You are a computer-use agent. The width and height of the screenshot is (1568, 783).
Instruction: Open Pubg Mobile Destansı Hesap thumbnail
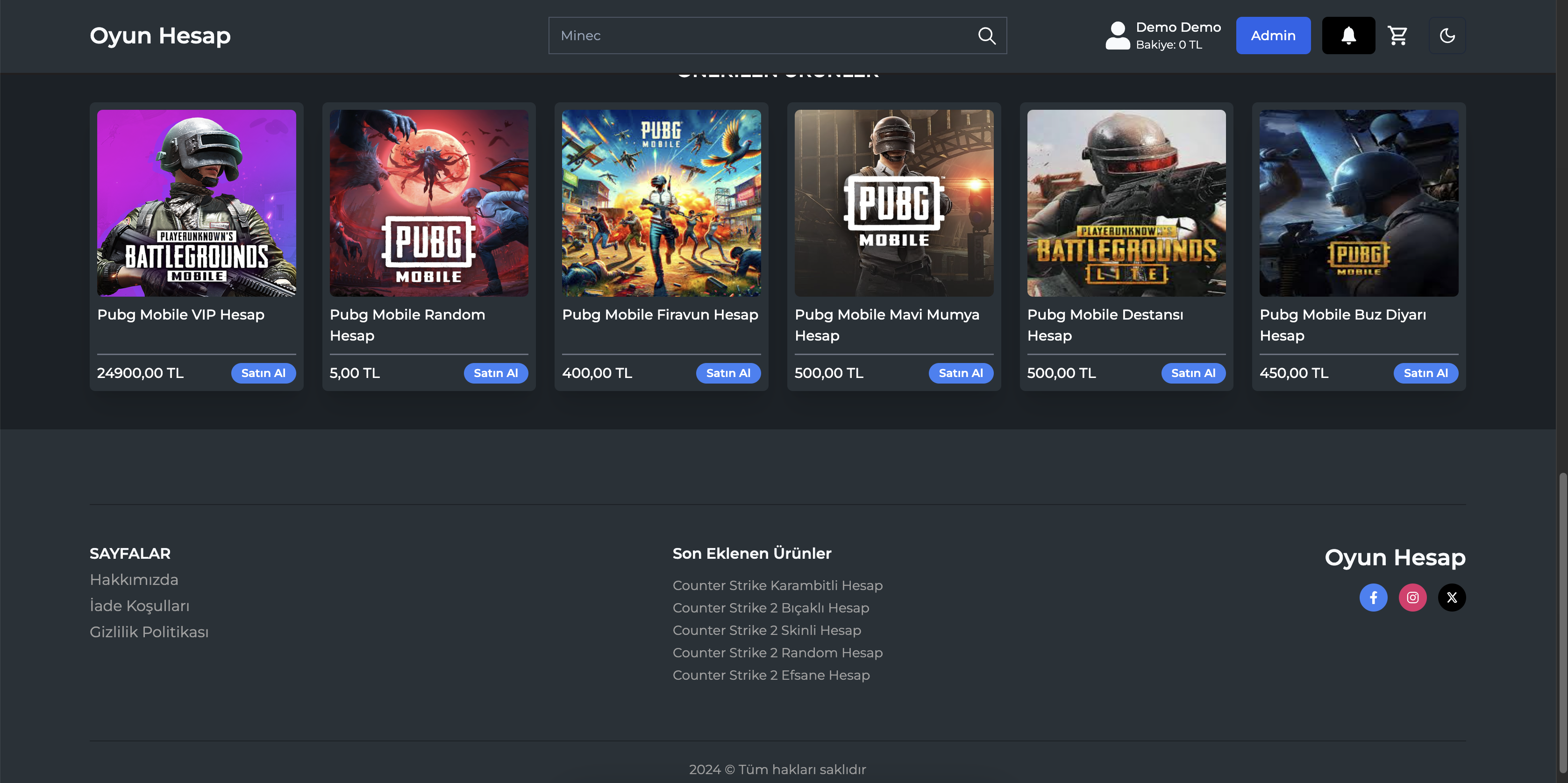tap(1126, 203)
